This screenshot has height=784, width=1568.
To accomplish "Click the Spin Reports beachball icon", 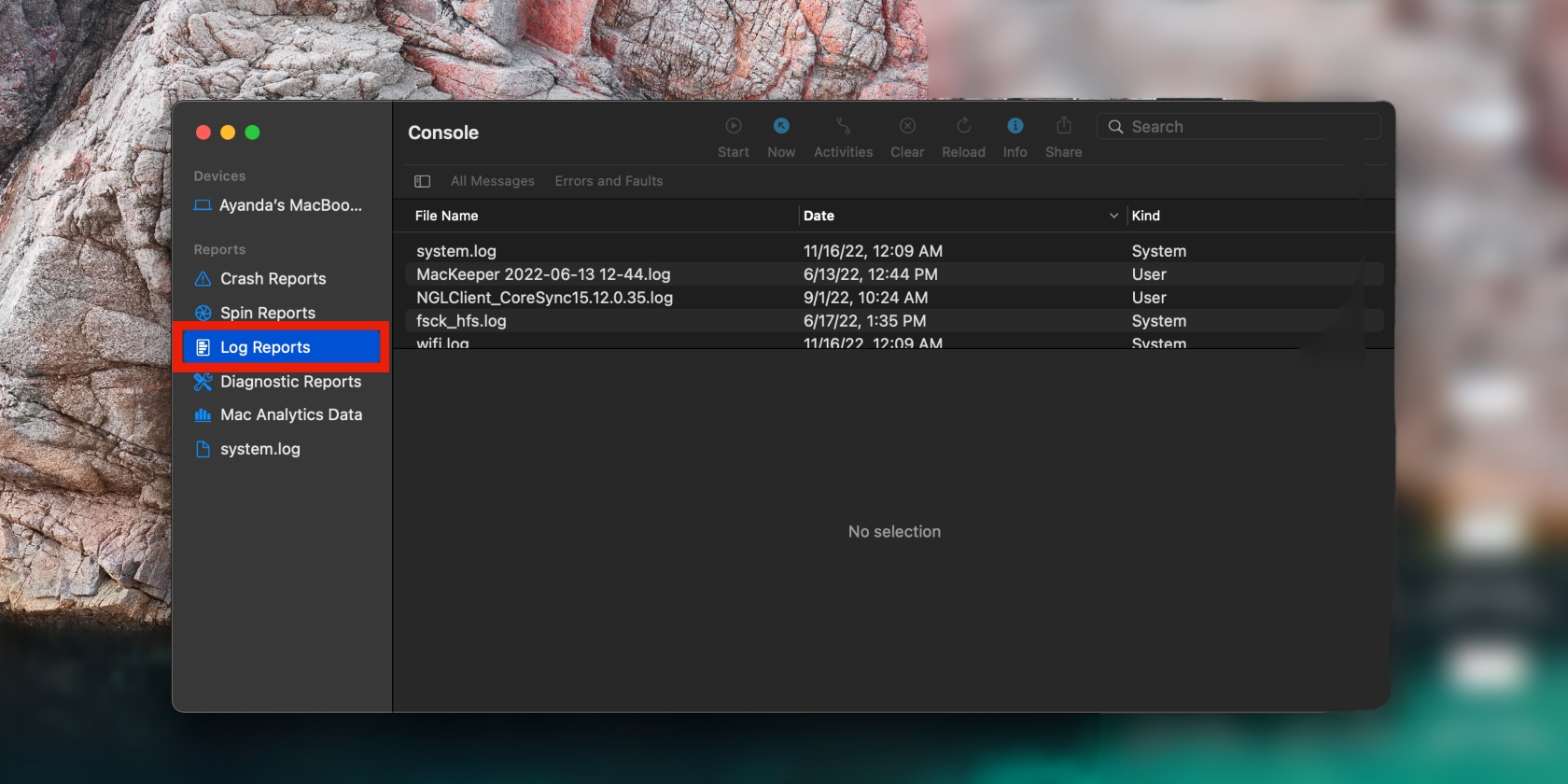I will (203, 313).
